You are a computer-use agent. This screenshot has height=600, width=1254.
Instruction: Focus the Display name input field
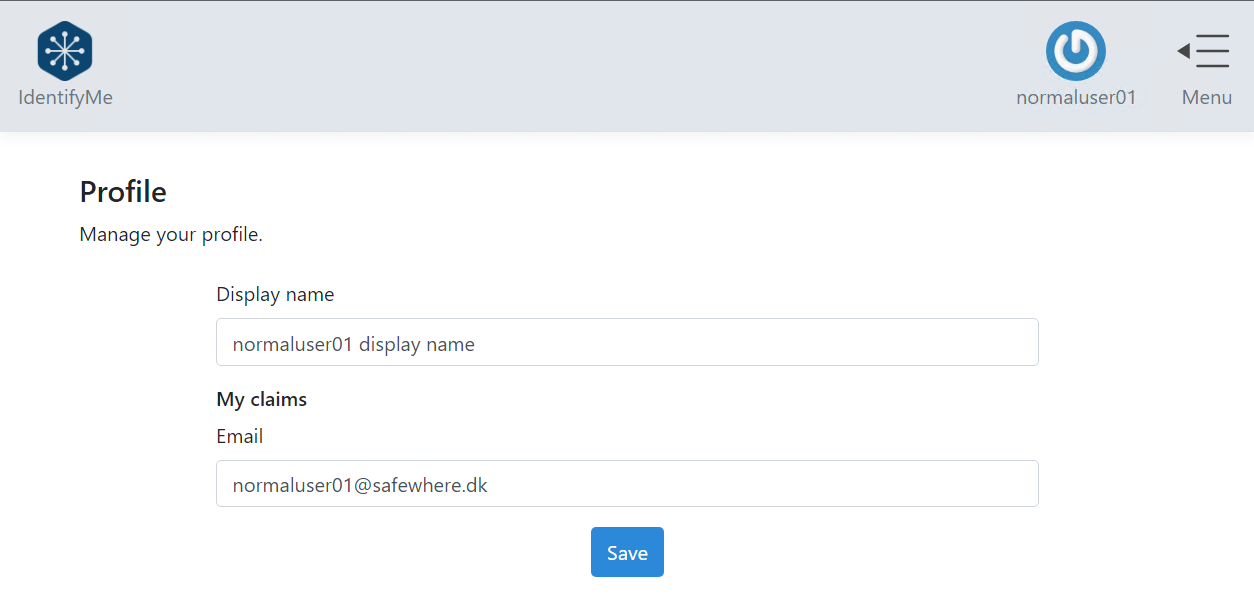(x=627, y=343)
